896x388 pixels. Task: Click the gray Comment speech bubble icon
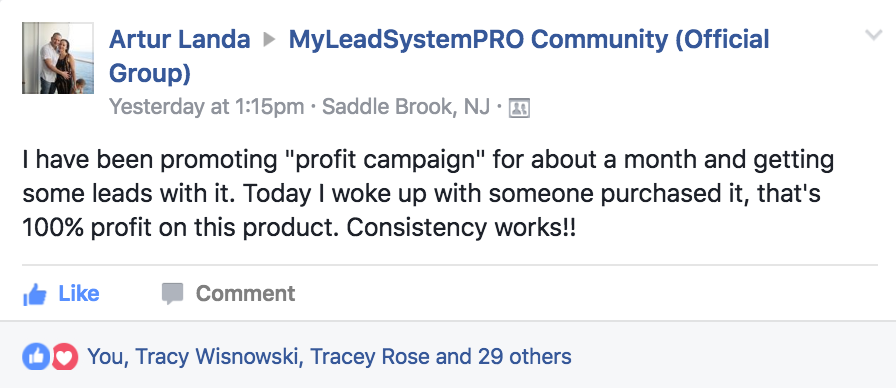click(172, 294)
